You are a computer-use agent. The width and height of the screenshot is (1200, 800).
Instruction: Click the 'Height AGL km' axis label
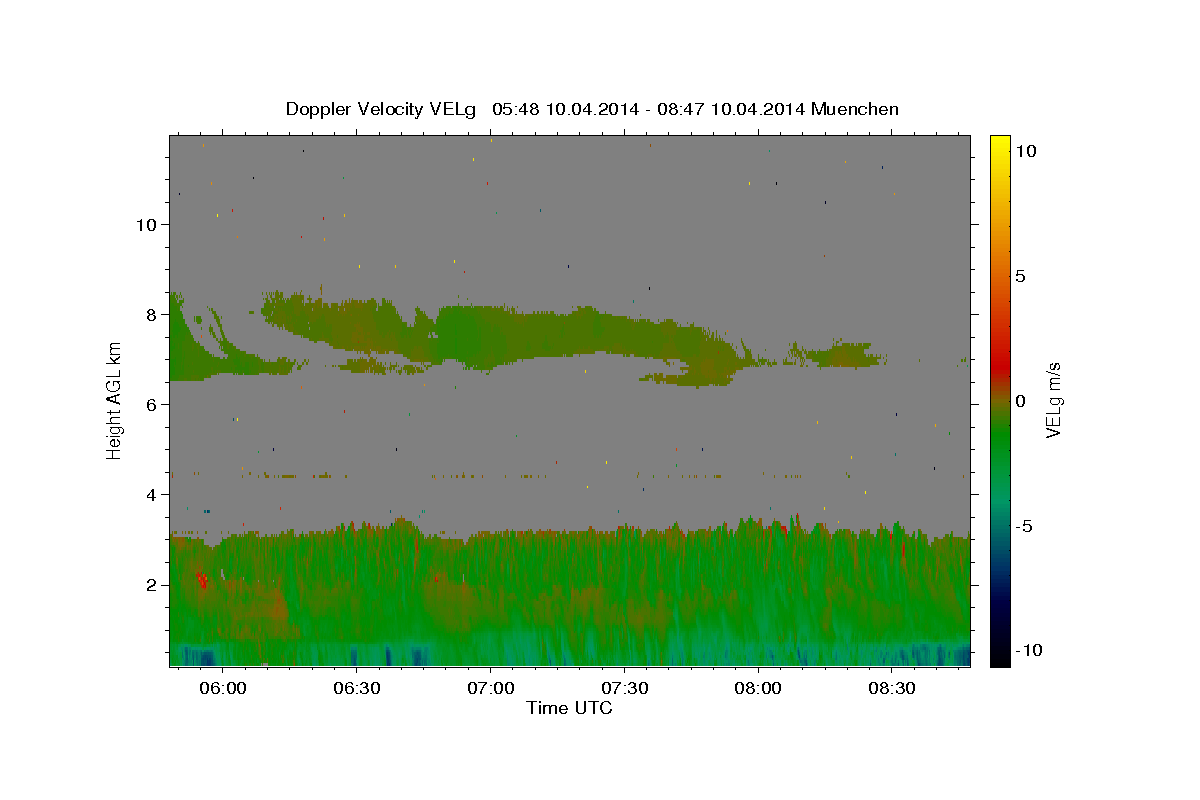(114, 400)
